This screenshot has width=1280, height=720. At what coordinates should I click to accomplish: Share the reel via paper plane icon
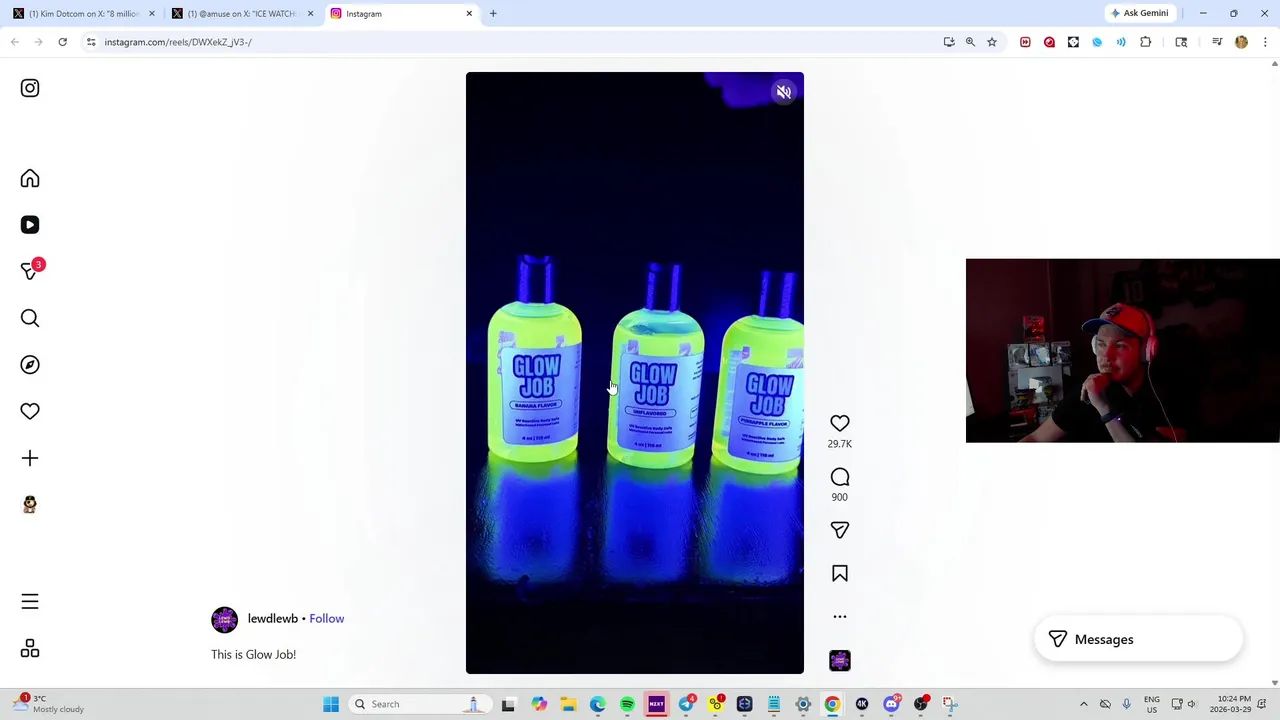[x=840, y=530]
